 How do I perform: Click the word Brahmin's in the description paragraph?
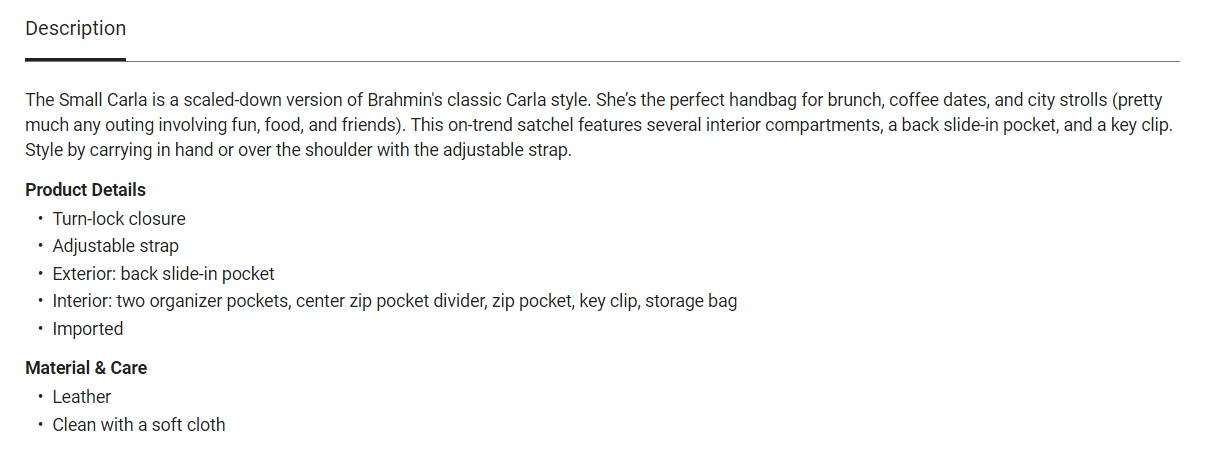pos(410,100)
